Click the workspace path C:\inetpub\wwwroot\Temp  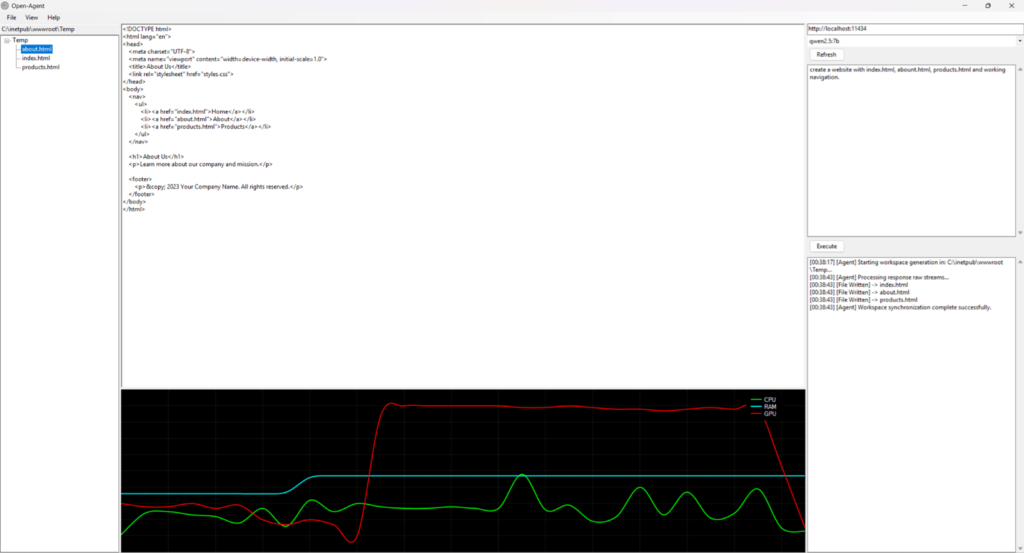point(38,29)
